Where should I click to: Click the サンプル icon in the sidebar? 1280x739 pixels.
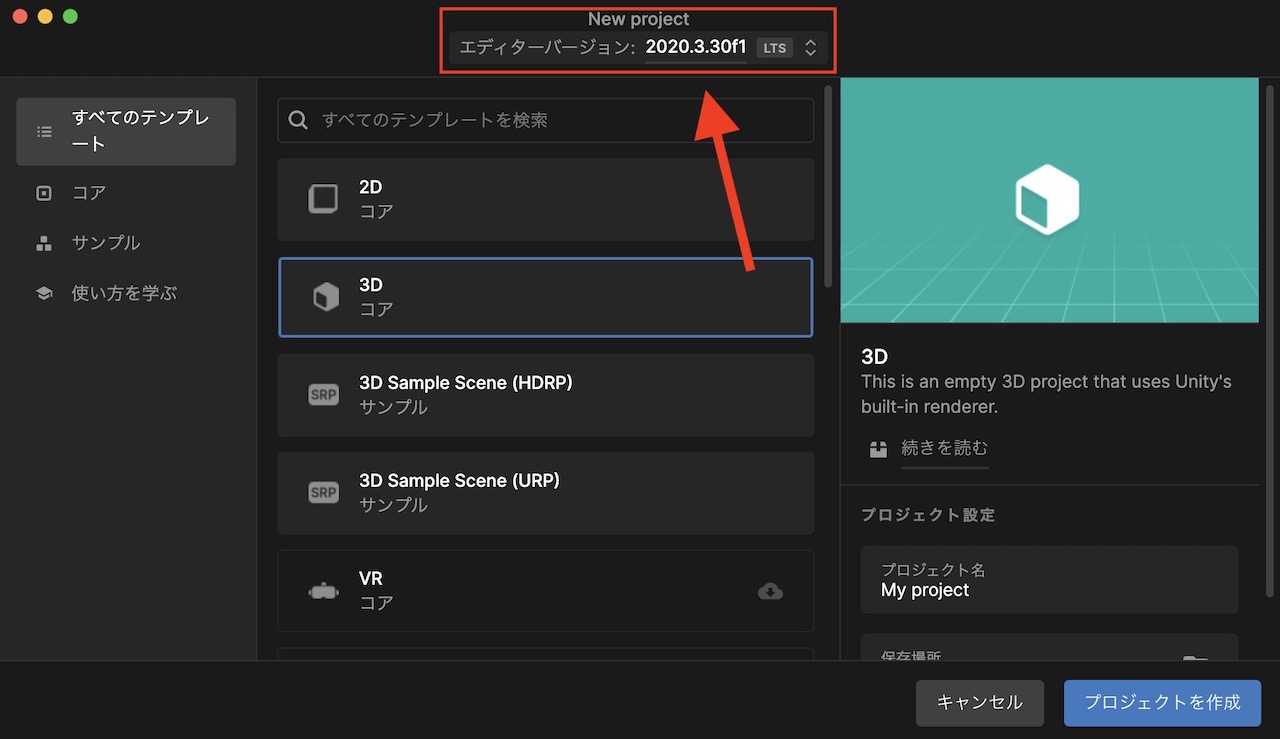coord(43,243)
